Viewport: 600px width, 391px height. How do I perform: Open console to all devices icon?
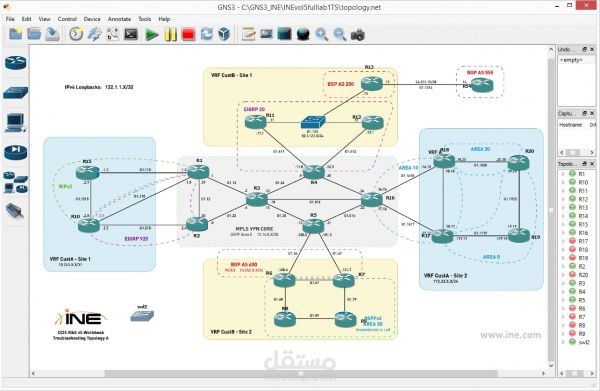[131, 34]
